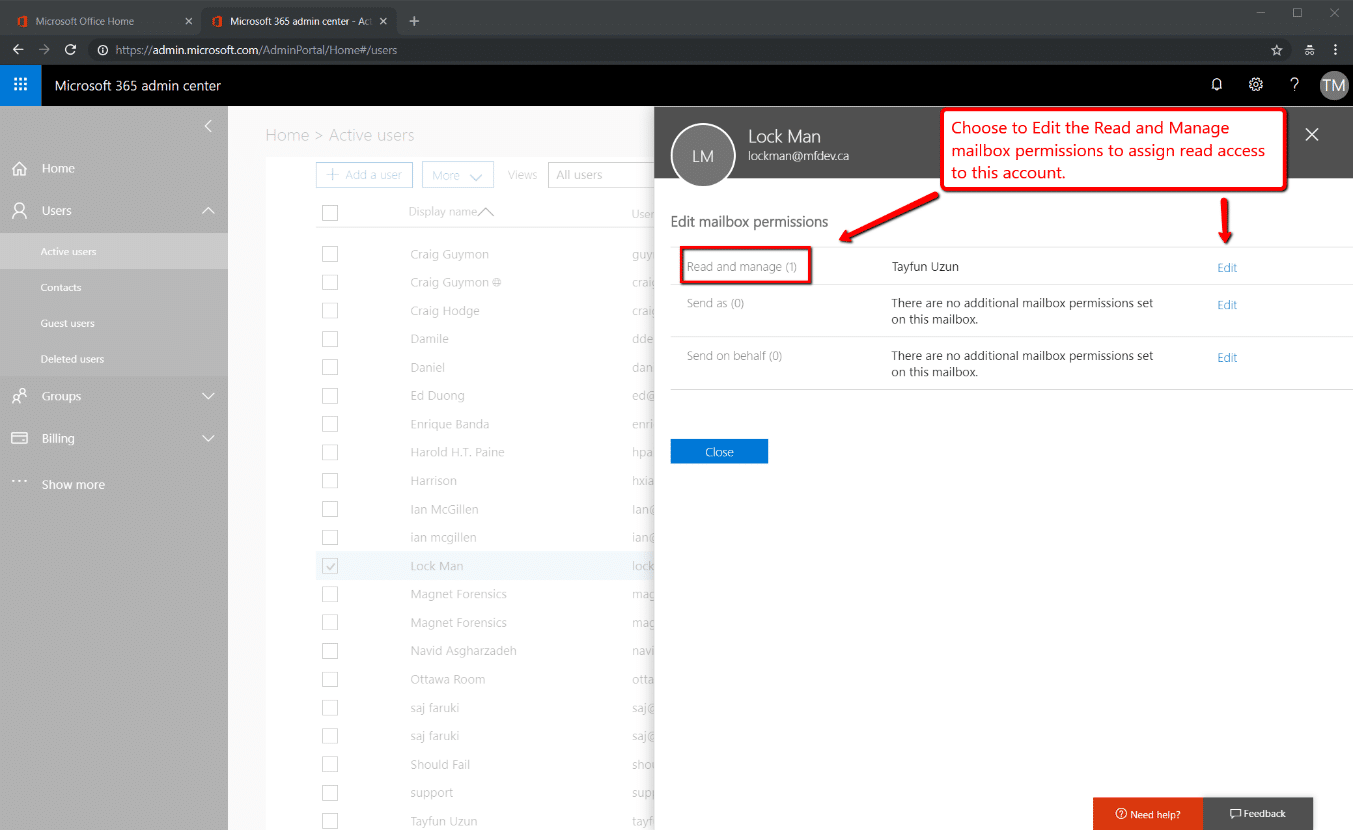Check the box for Ottawa Room
Image resolution: width=1353 pixels, height=830 pixels.
330,679
